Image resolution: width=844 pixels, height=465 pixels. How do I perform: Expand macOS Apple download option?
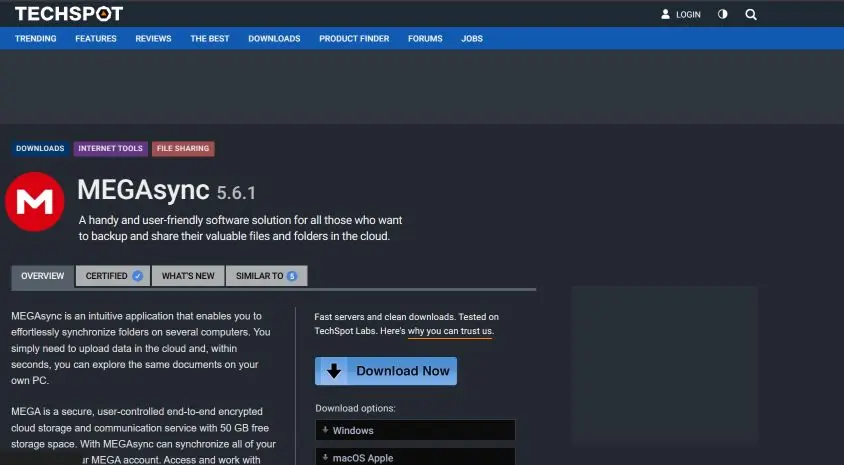(415, 457)
